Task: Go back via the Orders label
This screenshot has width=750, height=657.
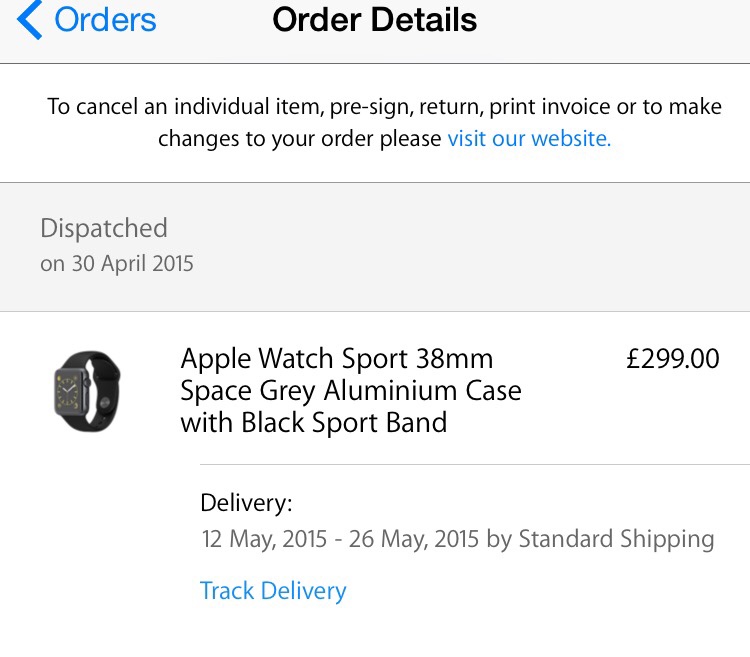Action: [105, 20]
